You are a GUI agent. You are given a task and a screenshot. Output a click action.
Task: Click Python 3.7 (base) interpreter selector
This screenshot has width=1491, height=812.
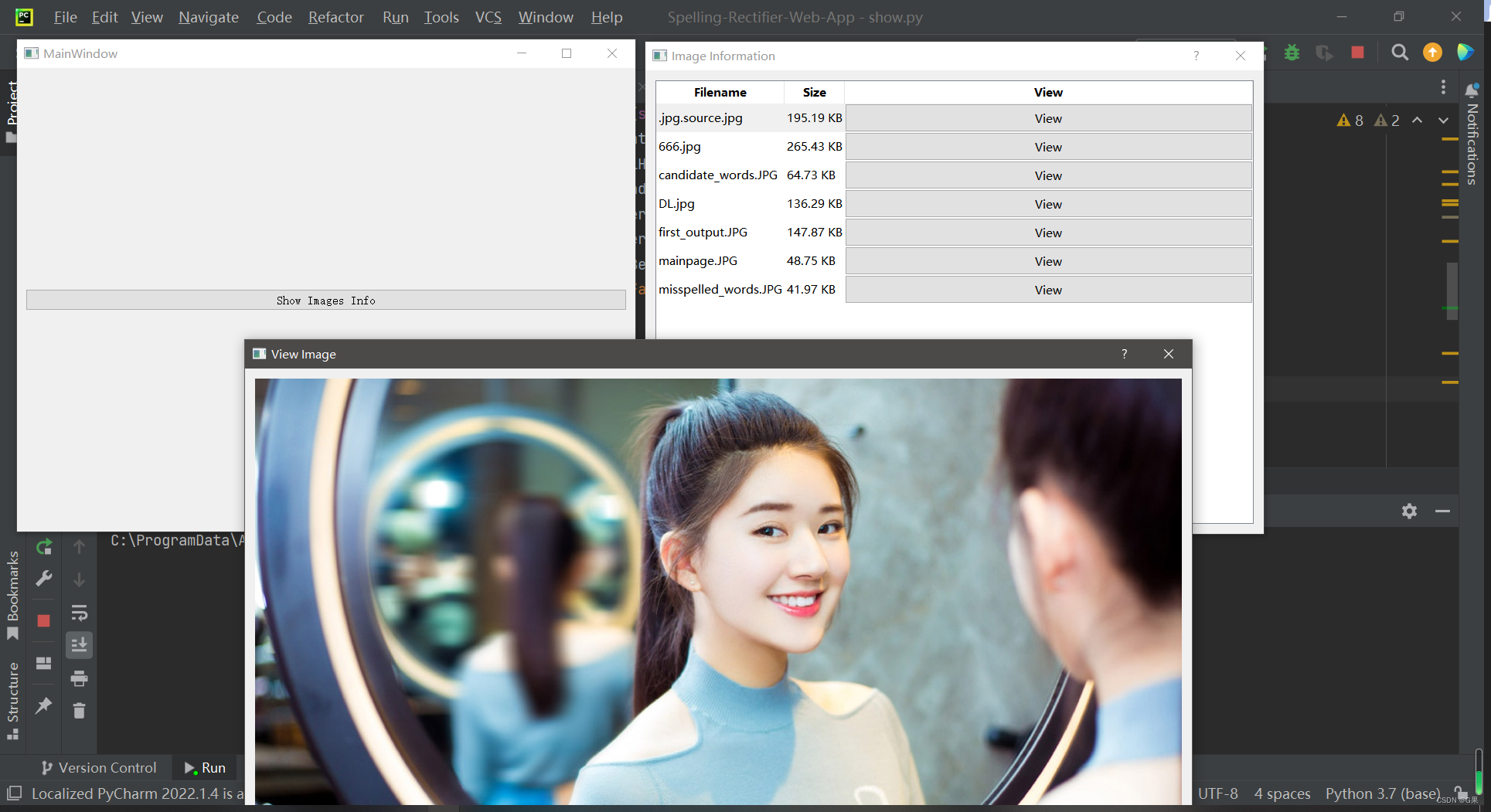[1383, 793]
